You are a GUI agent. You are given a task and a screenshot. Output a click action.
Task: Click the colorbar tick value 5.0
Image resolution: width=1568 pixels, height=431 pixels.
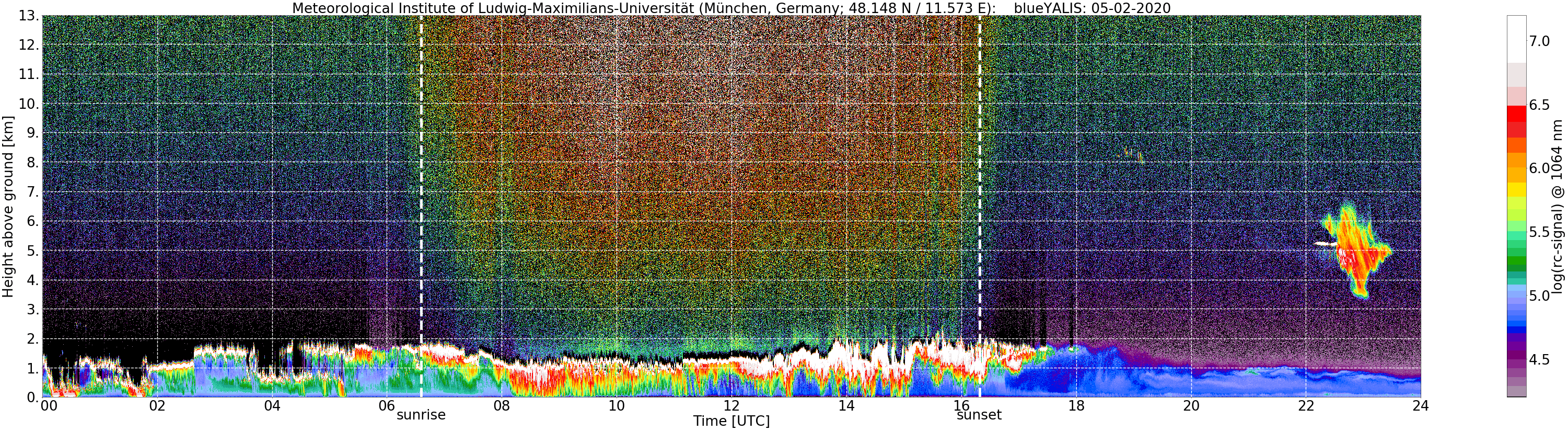[x=1539, y=296]
